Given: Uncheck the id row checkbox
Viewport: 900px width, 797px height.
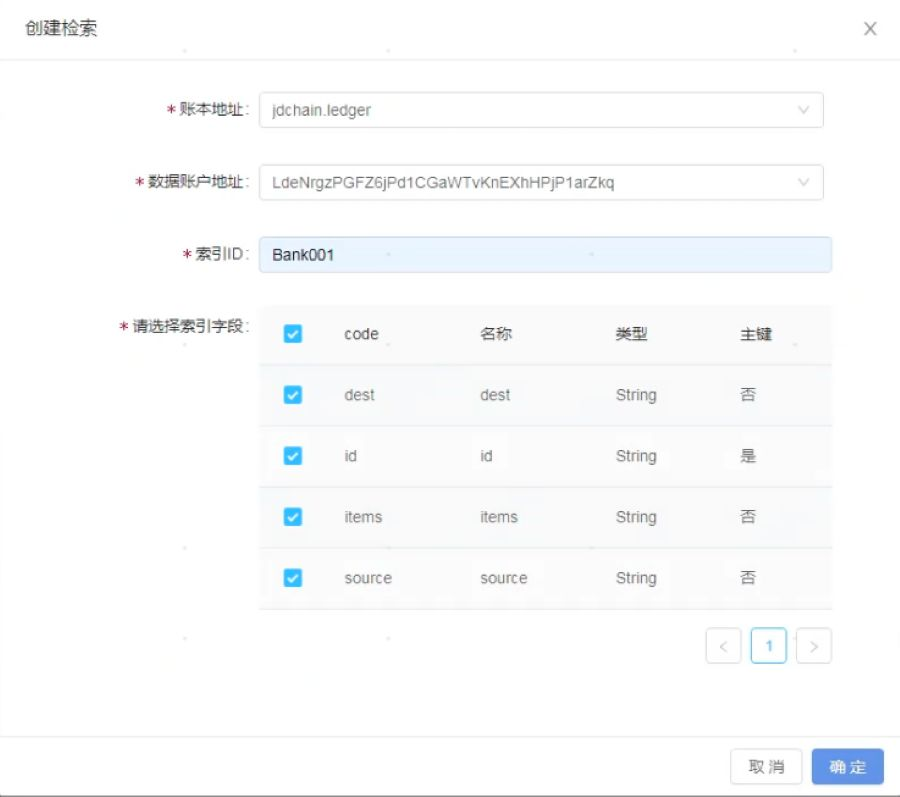Looking at the screenshot, I should 293,456.
